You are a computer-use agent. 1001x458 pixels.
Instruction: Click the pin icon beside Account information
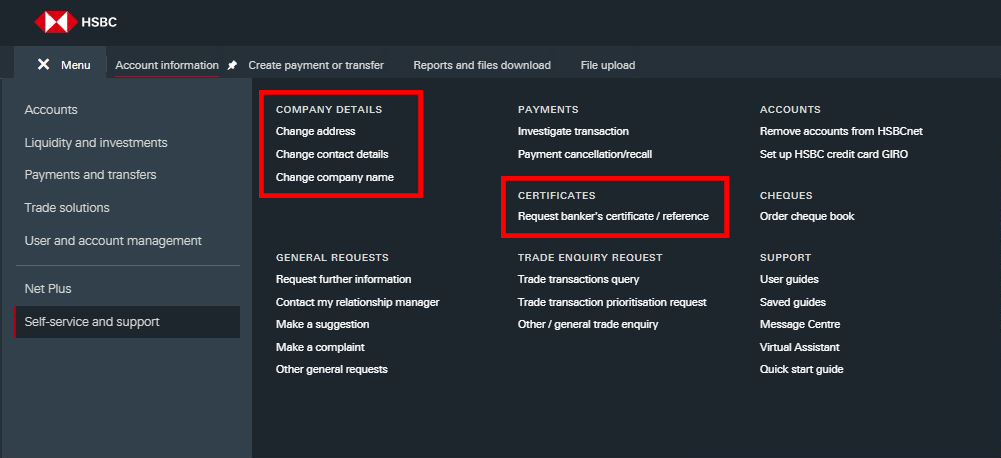[232, 65]
